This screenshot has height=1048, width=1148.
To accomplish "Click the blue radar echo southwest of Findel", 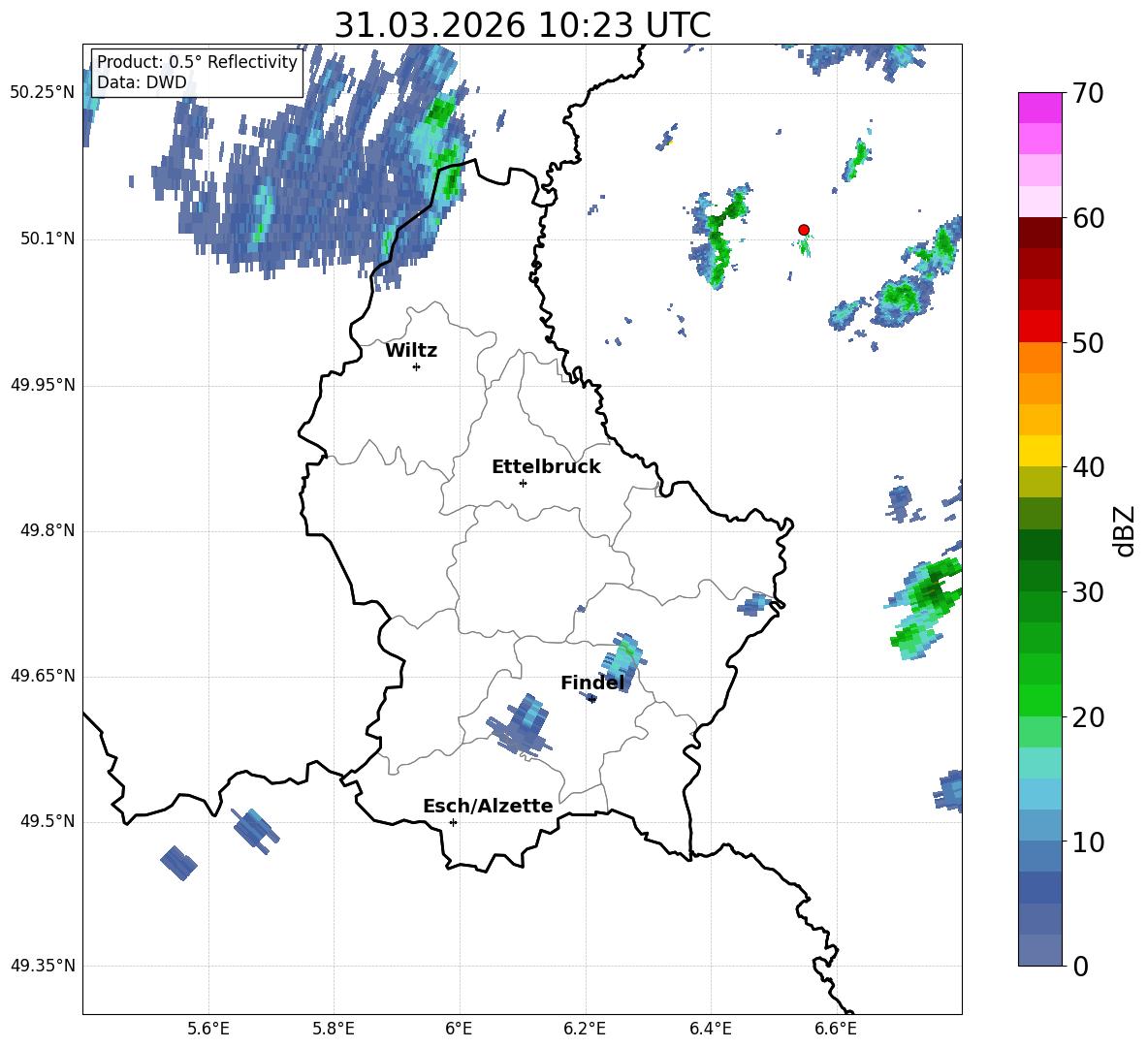I will [x=522, y=724].
